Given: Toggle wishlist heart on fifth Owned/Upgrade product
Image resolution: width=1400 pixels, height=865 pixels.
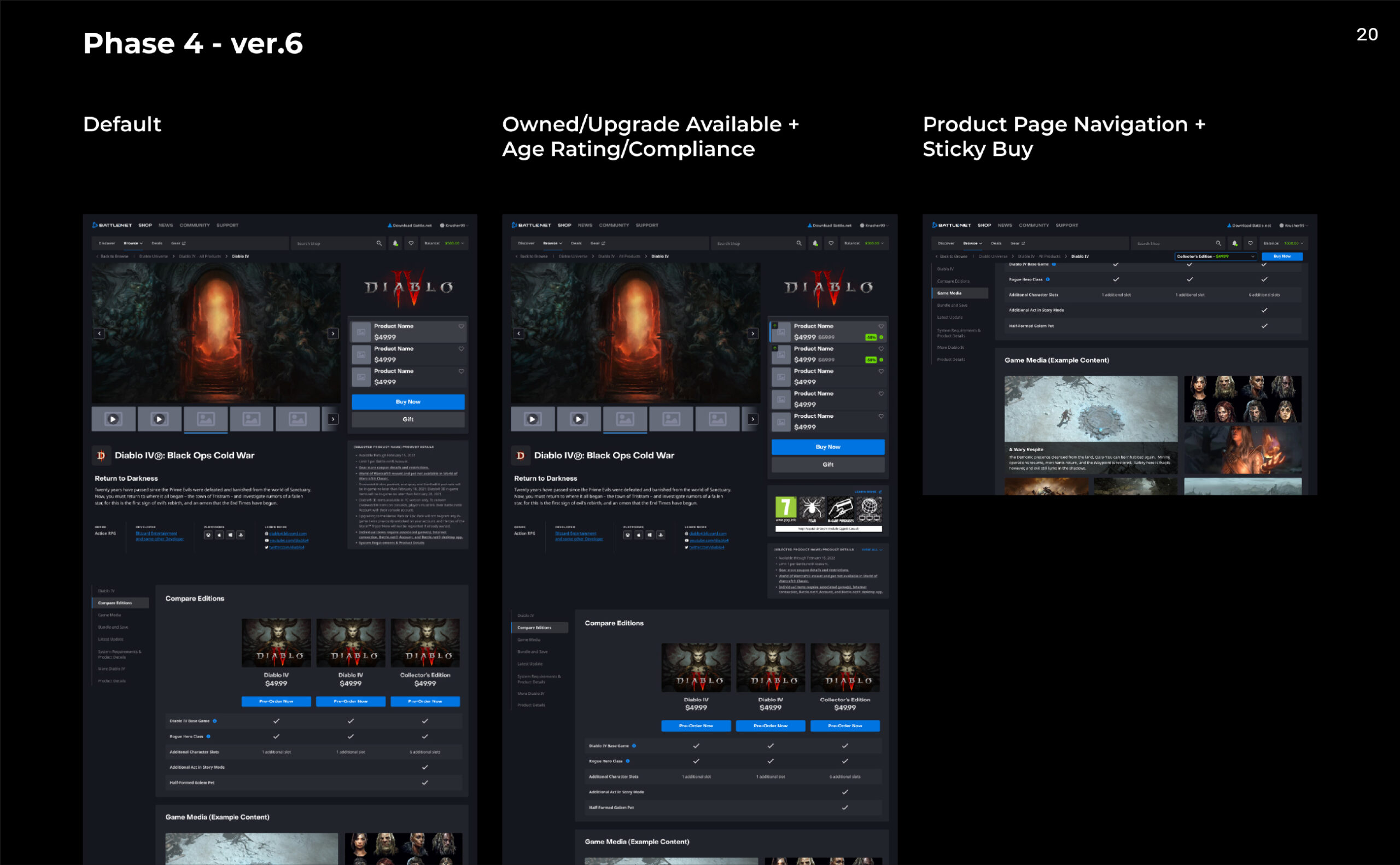Looking at the screenshot, I should 881,416.
